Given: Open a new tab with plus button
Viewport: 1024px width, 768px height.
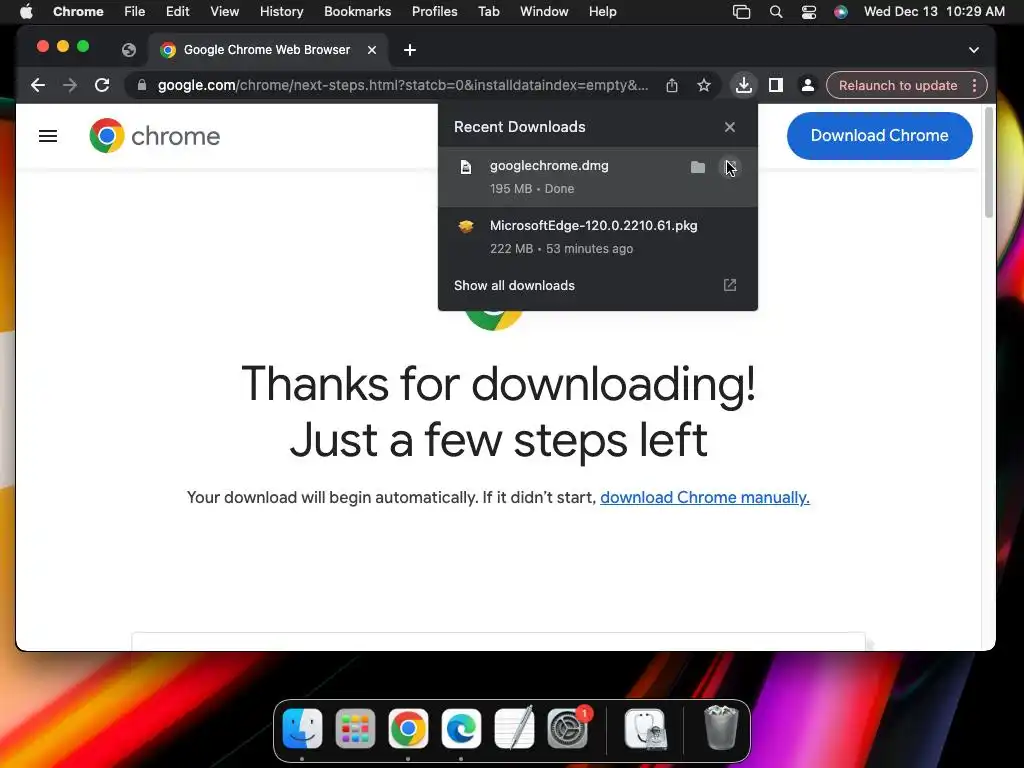Looking at the screenshot, I should [409, 50].
